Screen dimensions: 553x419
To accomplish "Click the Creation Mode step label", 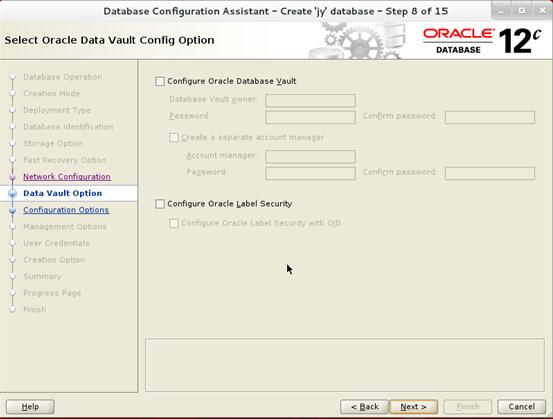I will pos(51,93).
